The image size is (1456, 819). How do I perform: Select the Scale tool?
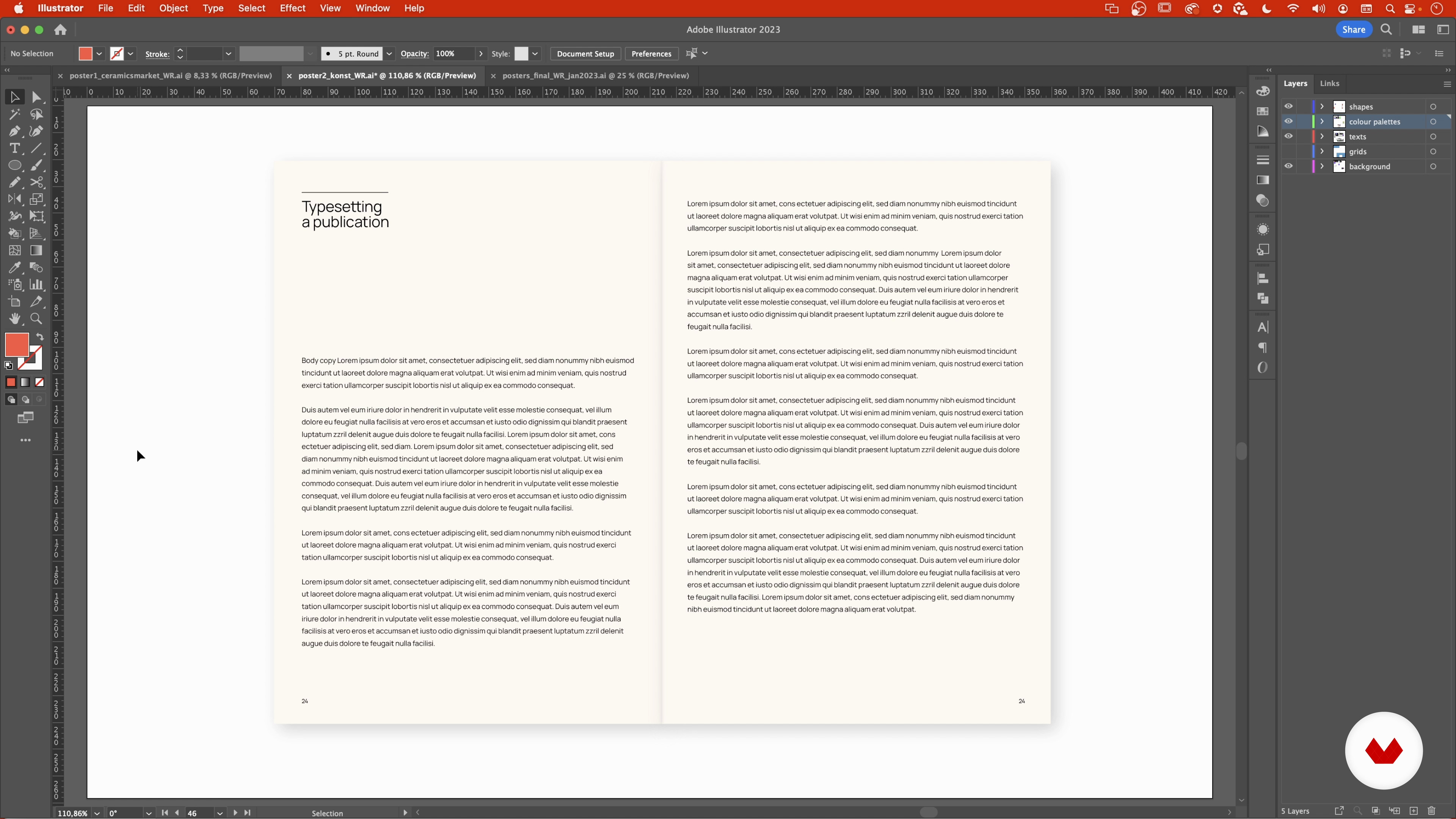[x=37, y=199]
